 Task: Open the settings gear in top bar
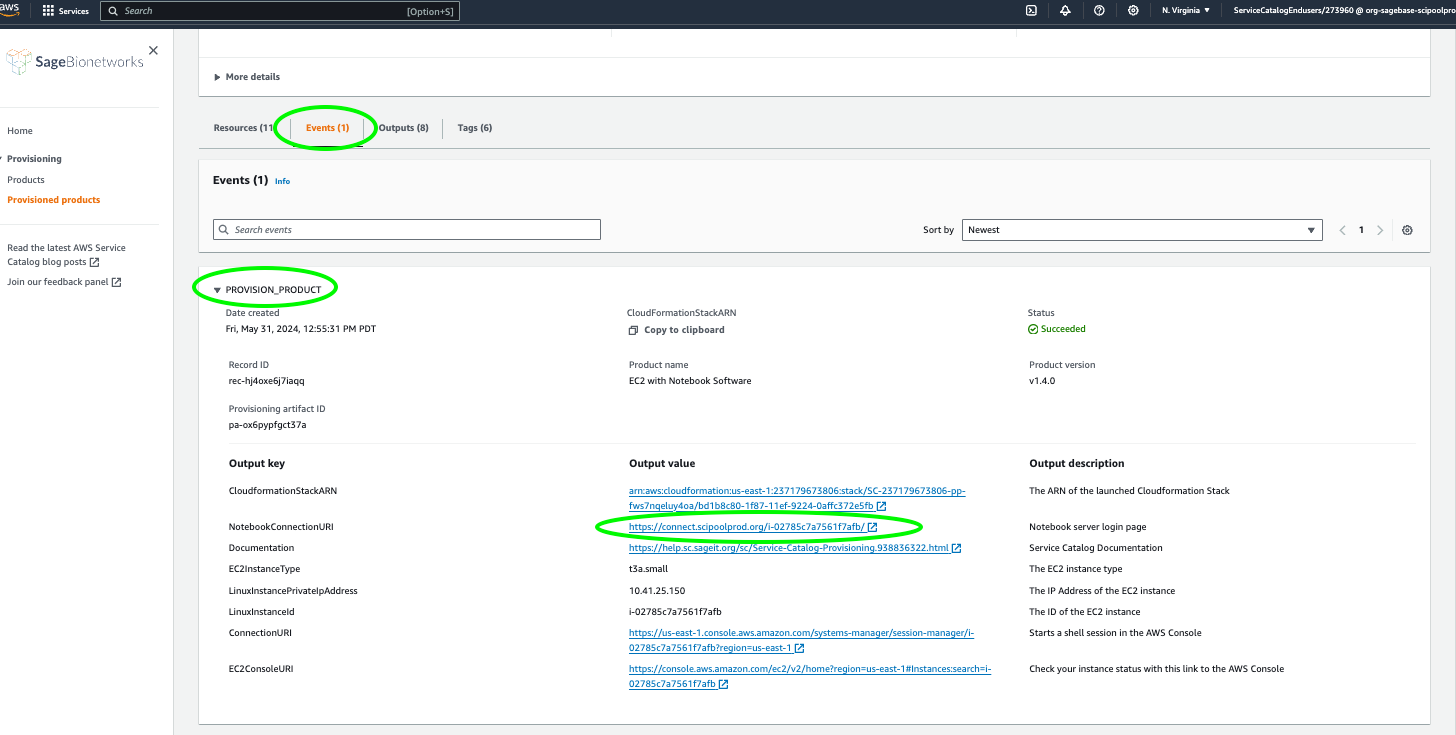click(1133, 11)
